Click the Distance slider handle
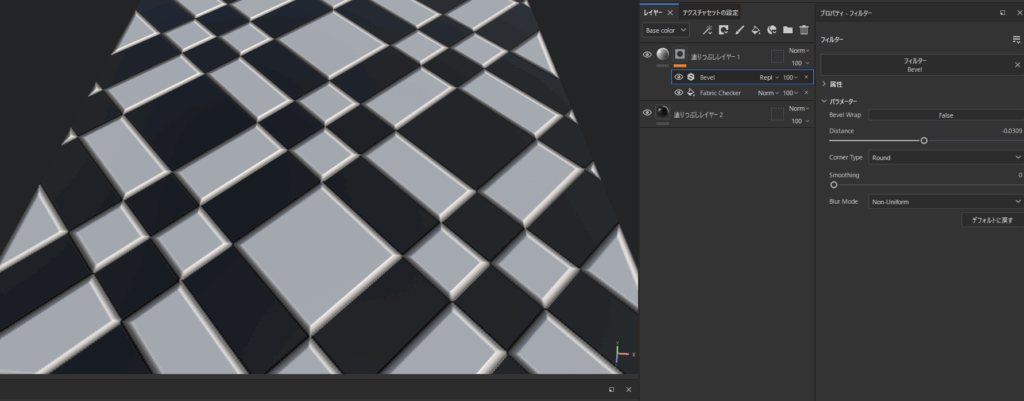Screen dimensions: 1024x401 pyautogui.click(x=924, y=141)
